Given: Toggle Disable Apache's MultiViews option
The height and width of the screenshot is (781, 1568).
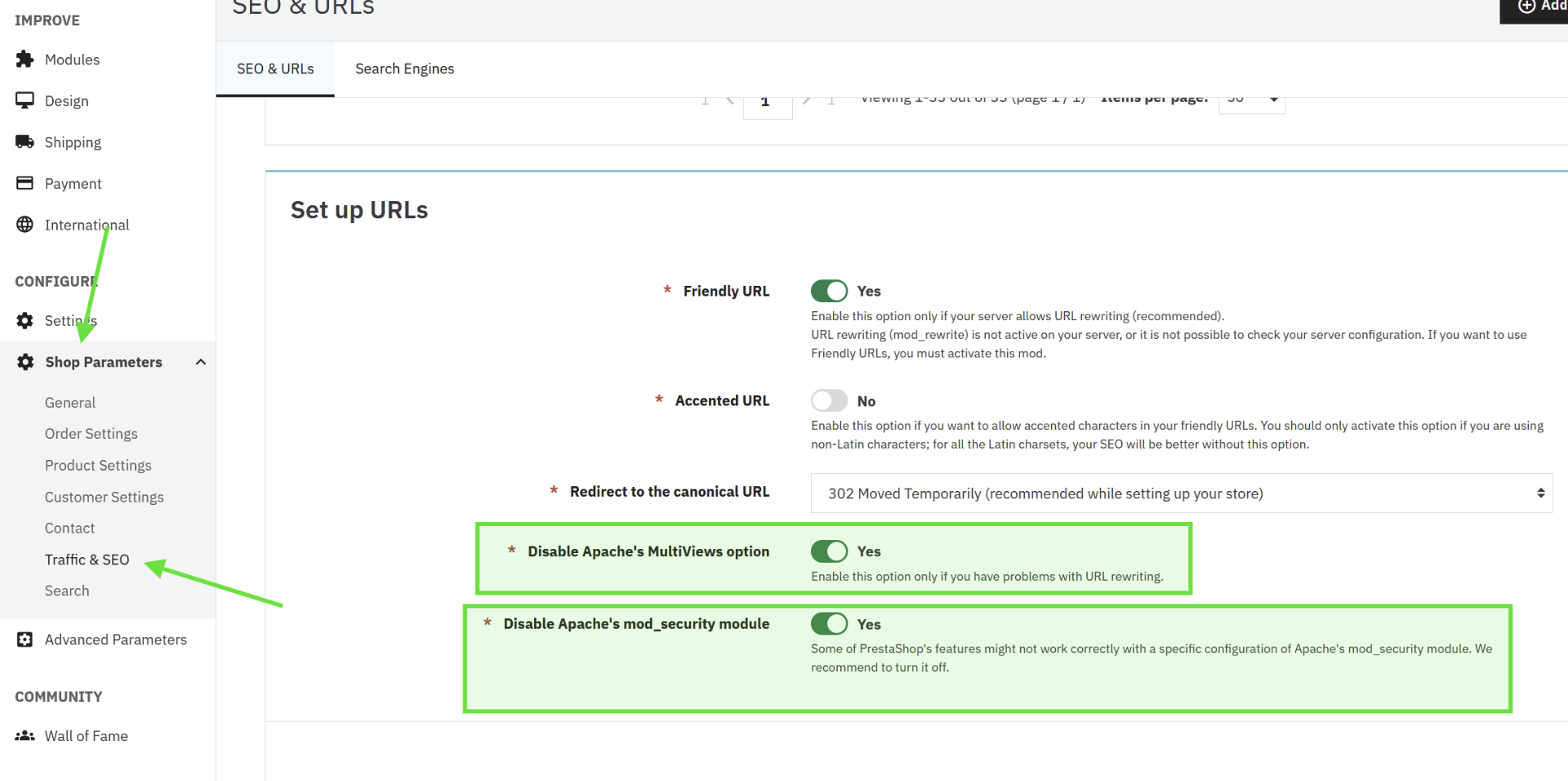Looking at the screenshot, I should coord(829,551).
